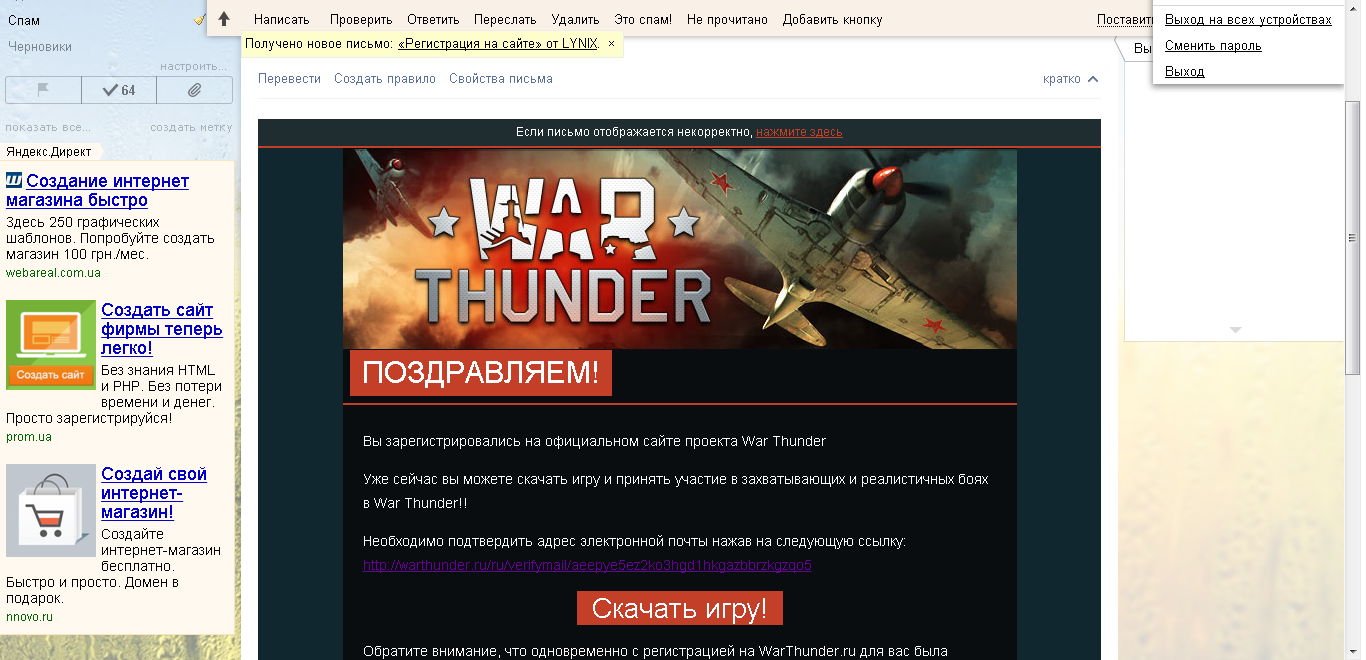Close the new mail notification popup

point(612,44)
